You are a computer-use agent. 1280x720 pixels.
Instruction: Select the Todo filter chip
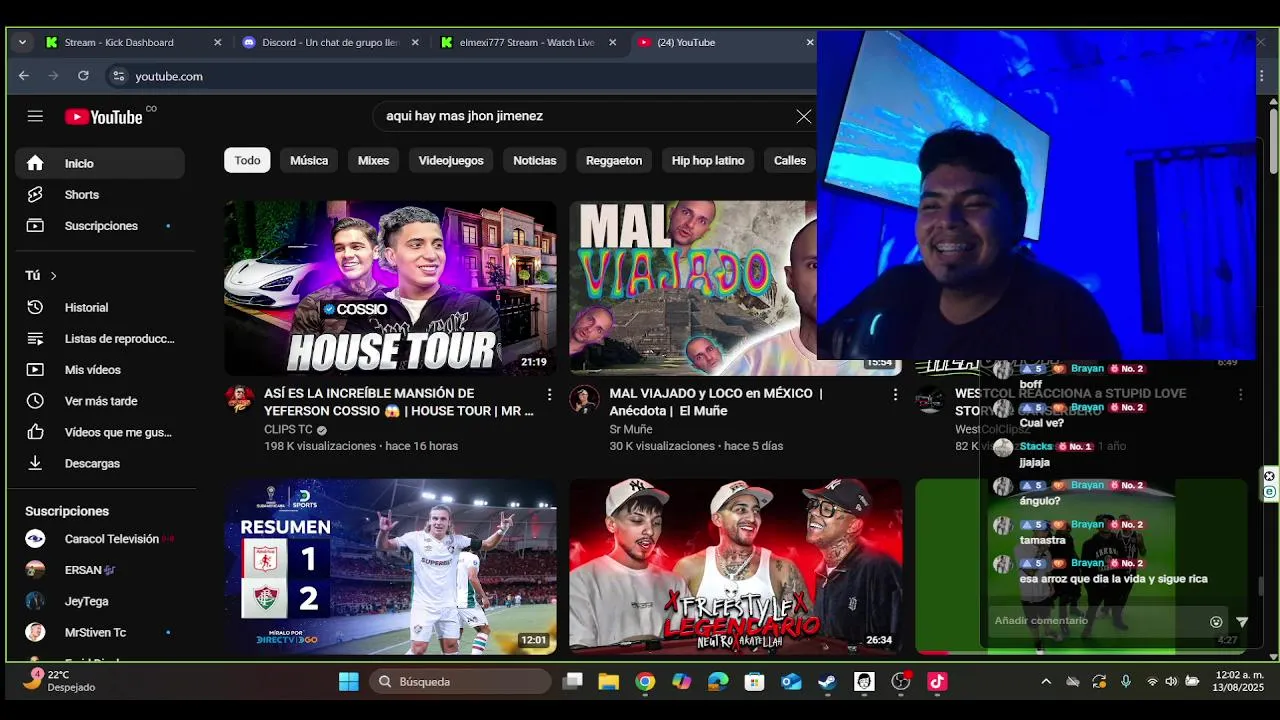point(247,160)
